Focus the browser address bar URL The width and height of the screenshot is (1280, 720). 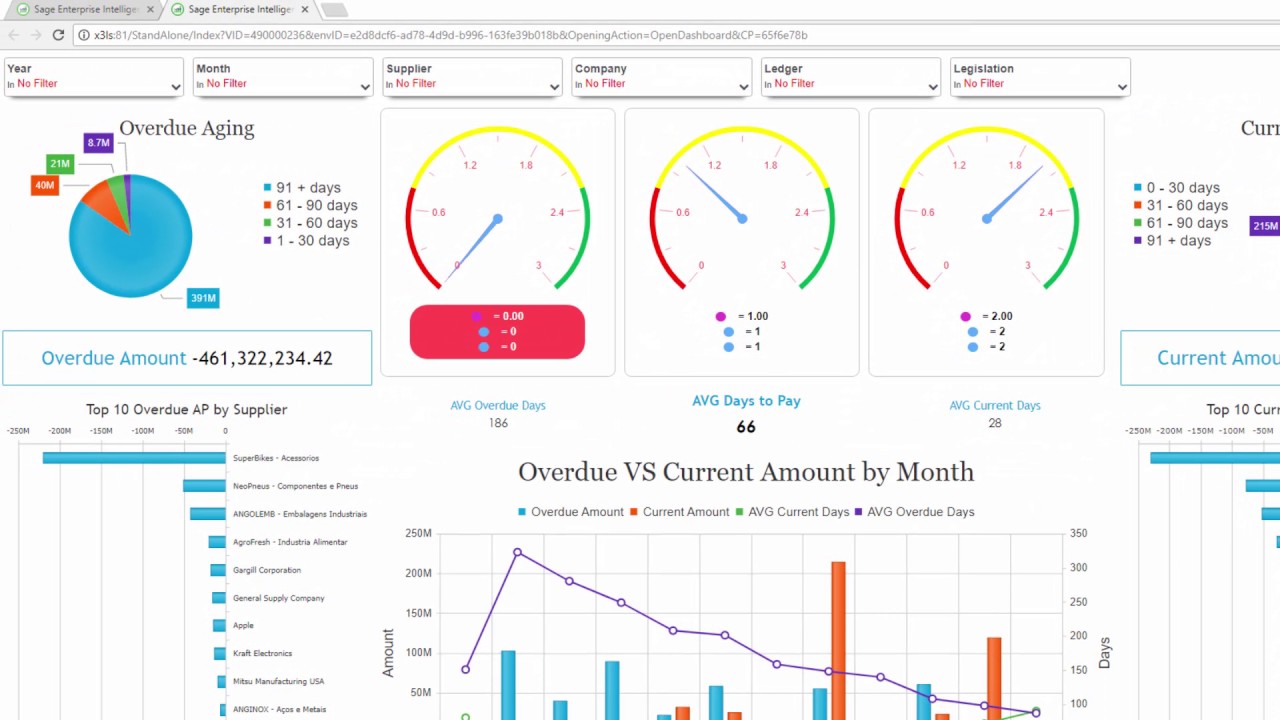click(450, 35)
